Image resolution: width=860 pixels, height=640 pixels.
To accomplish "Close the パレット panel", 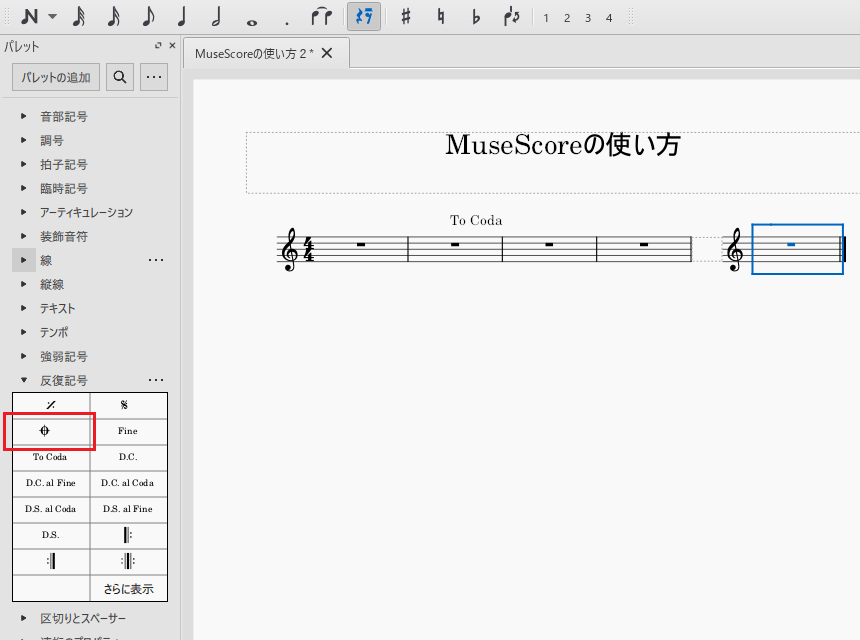I will 172,46.
